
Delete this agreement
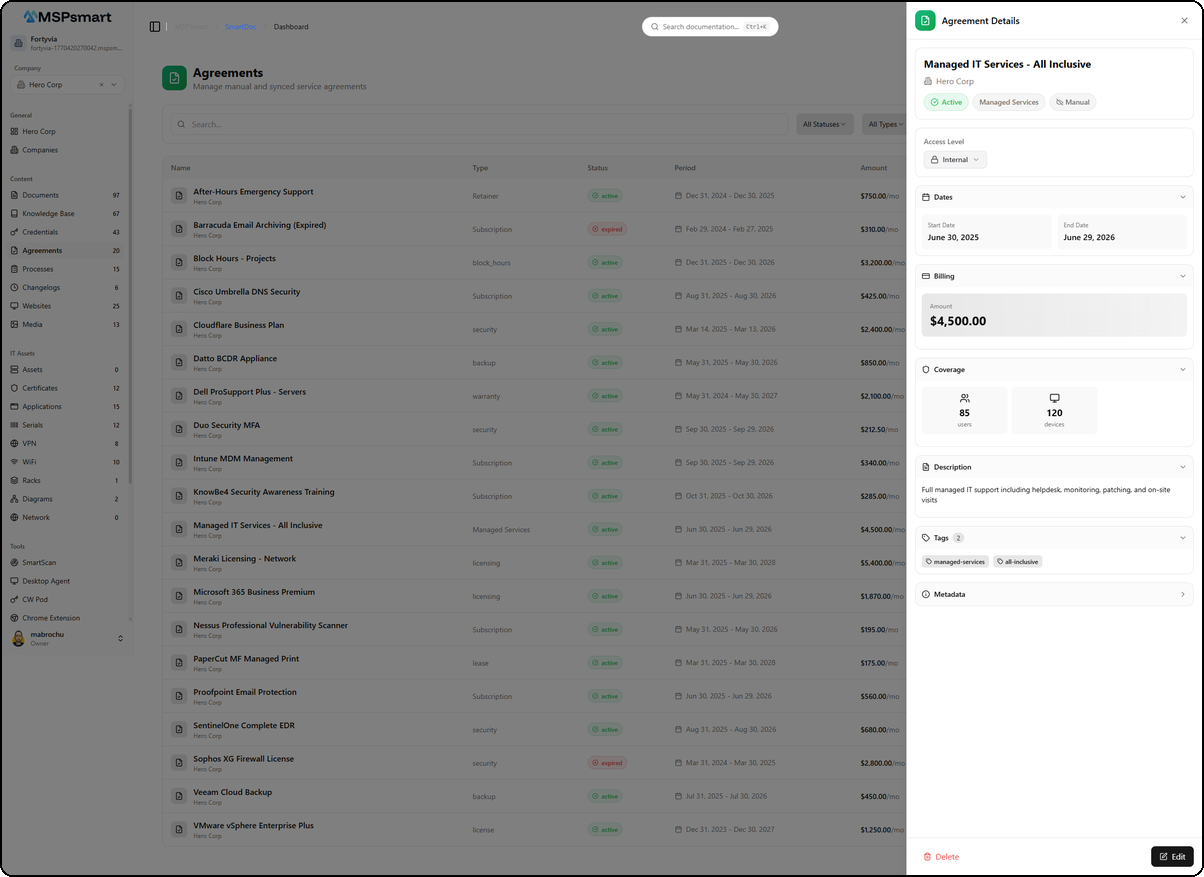940,857
